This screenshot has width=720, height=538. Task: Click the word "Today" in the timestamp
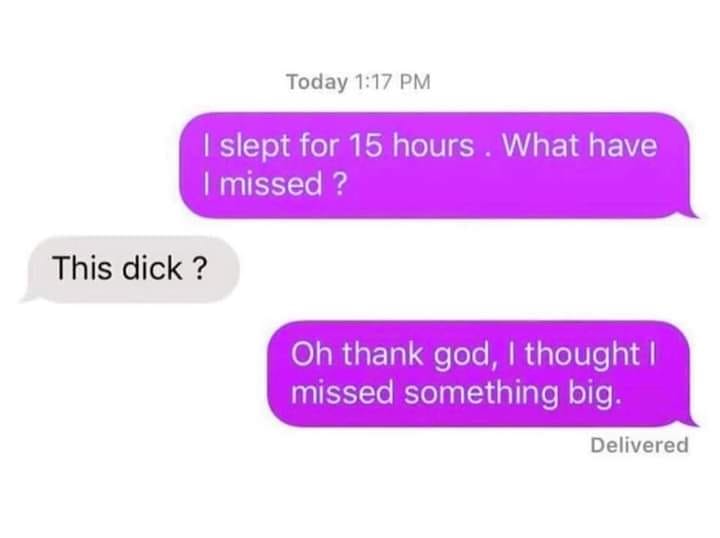pos(317,83)
